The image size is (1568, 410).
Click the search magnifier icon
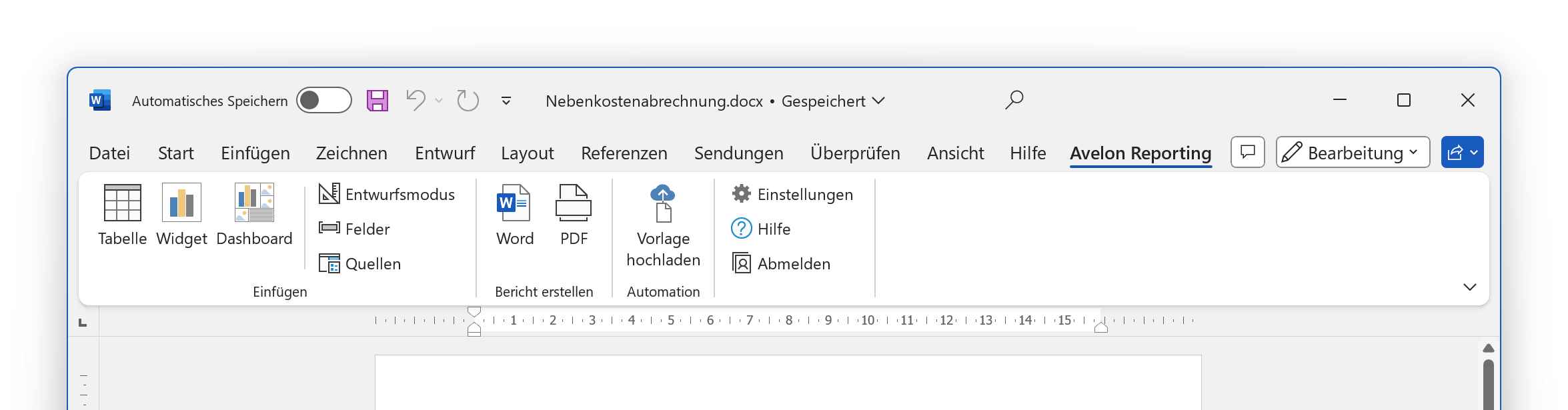coord(1014,100)
